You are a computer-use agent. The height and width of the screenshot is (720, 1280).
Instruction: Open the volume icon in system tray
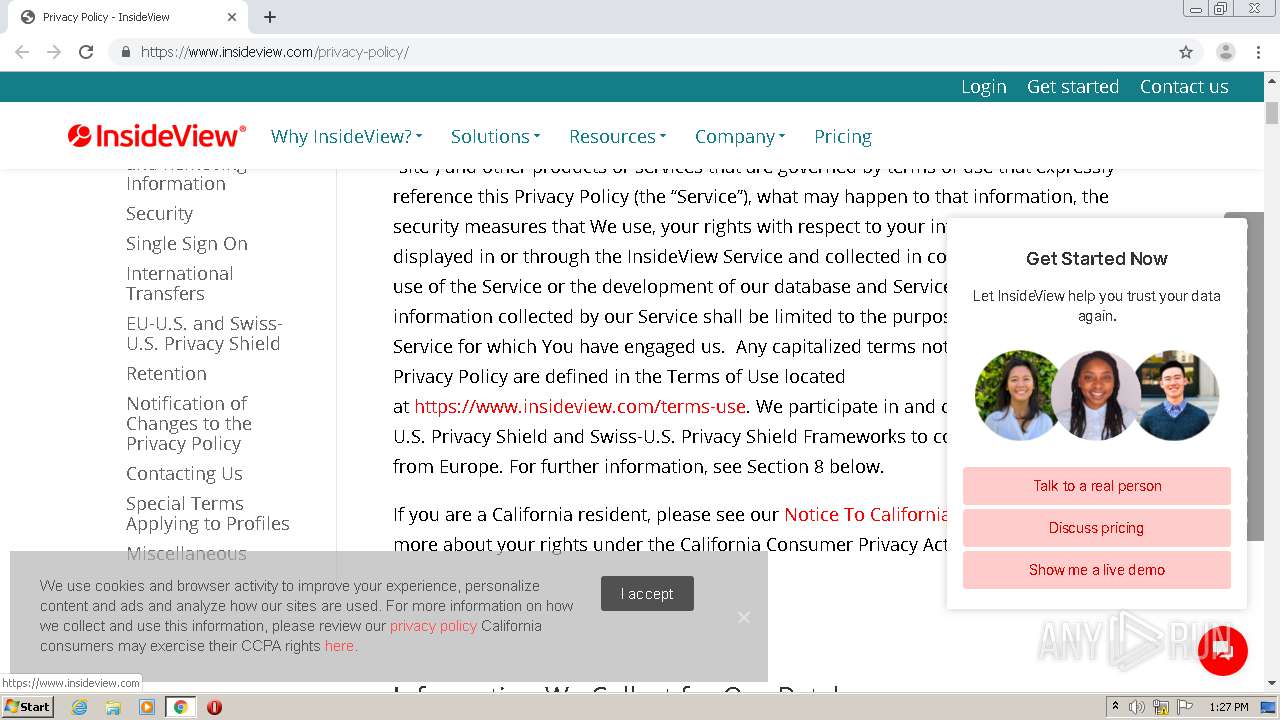point(1137,707)
